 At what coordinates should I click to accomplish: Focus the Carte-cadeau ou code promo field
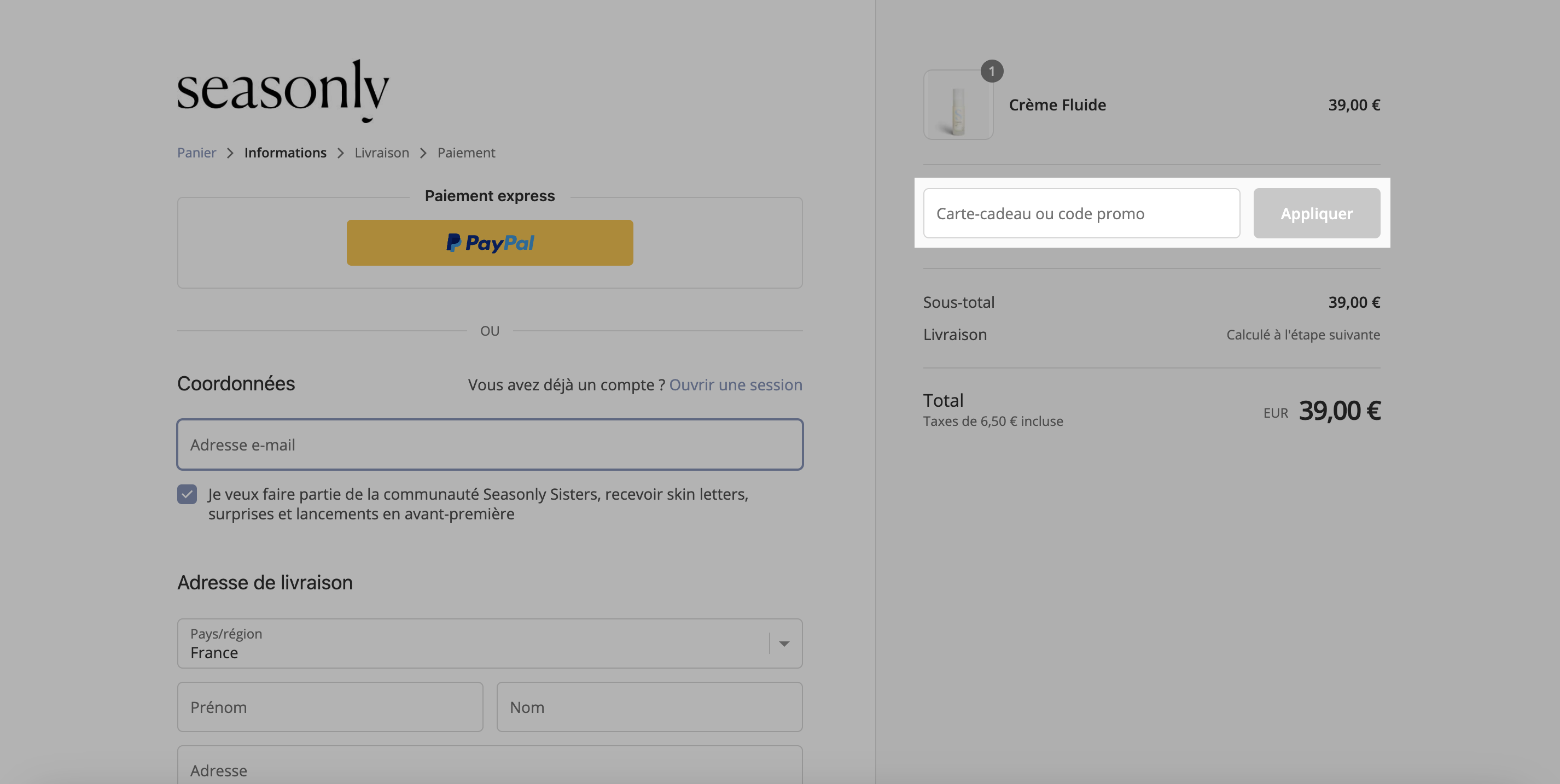click(1081, 213)
